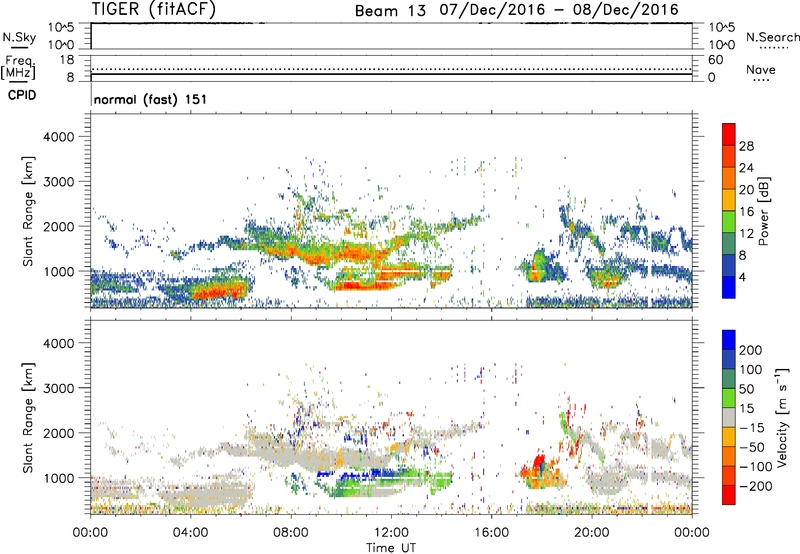Click the 08:00 time tick label
800x554 pixels.
(x=291, y=533)
